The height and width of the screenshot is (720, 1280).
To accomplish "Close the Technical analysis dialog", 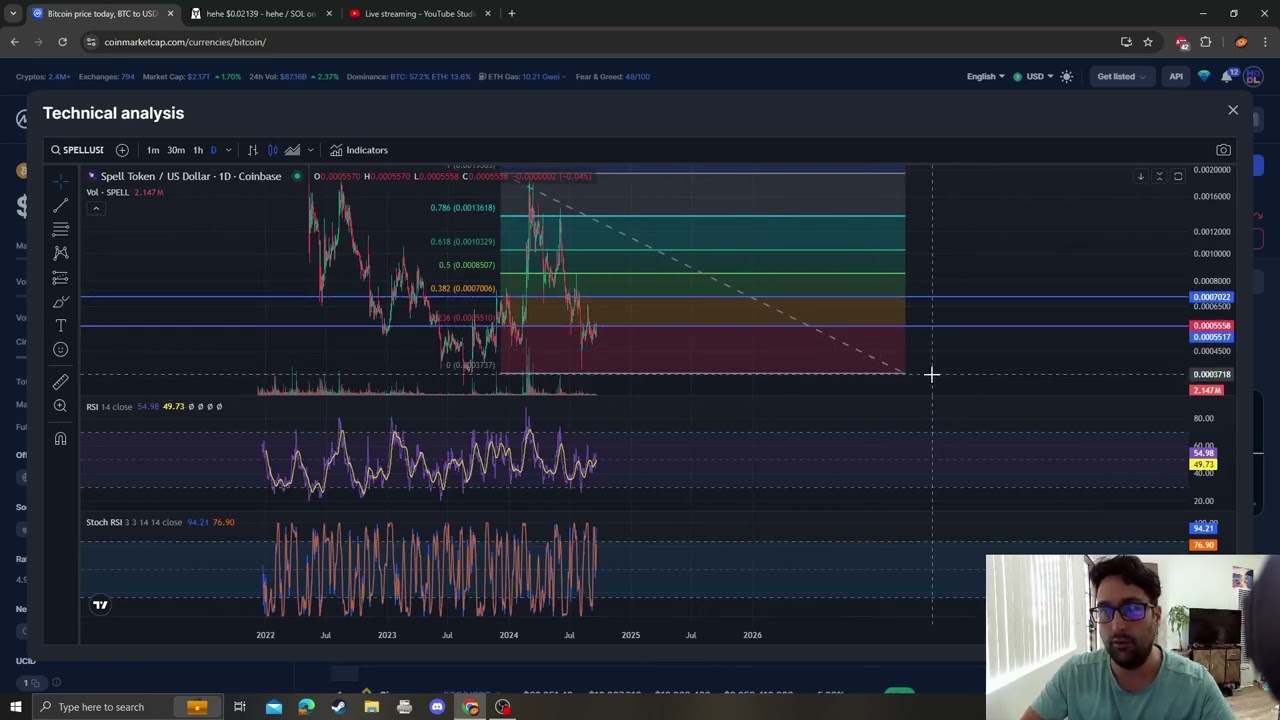I will pos(1233,110).
